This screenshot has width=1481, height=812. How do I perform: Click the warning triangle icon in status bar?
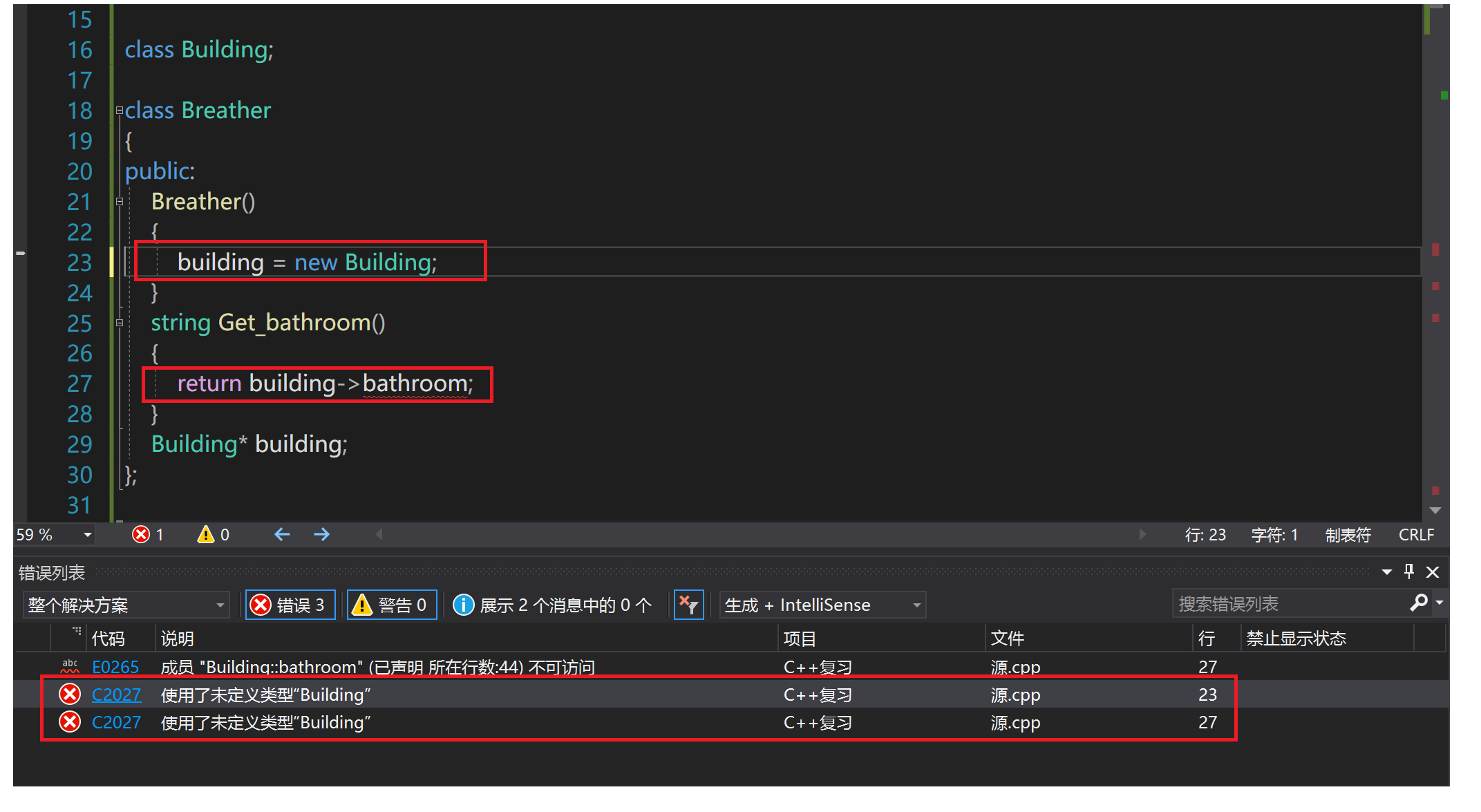pos(206,534)
